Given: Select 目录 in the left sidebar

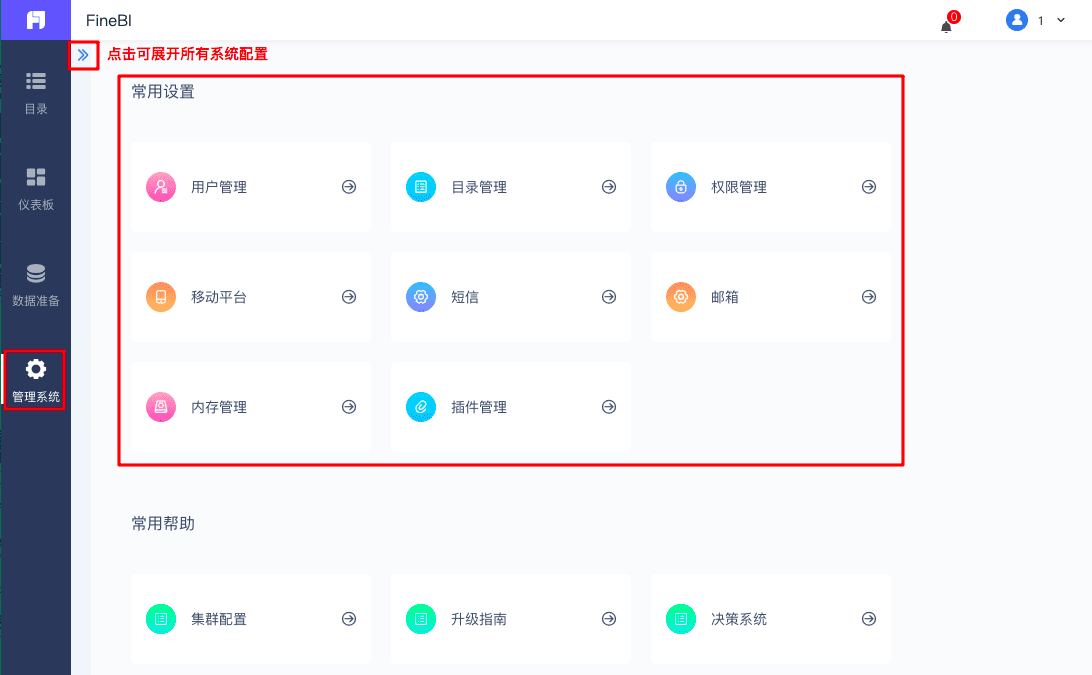Looking at the screenshot, I should tap(36, 92).
